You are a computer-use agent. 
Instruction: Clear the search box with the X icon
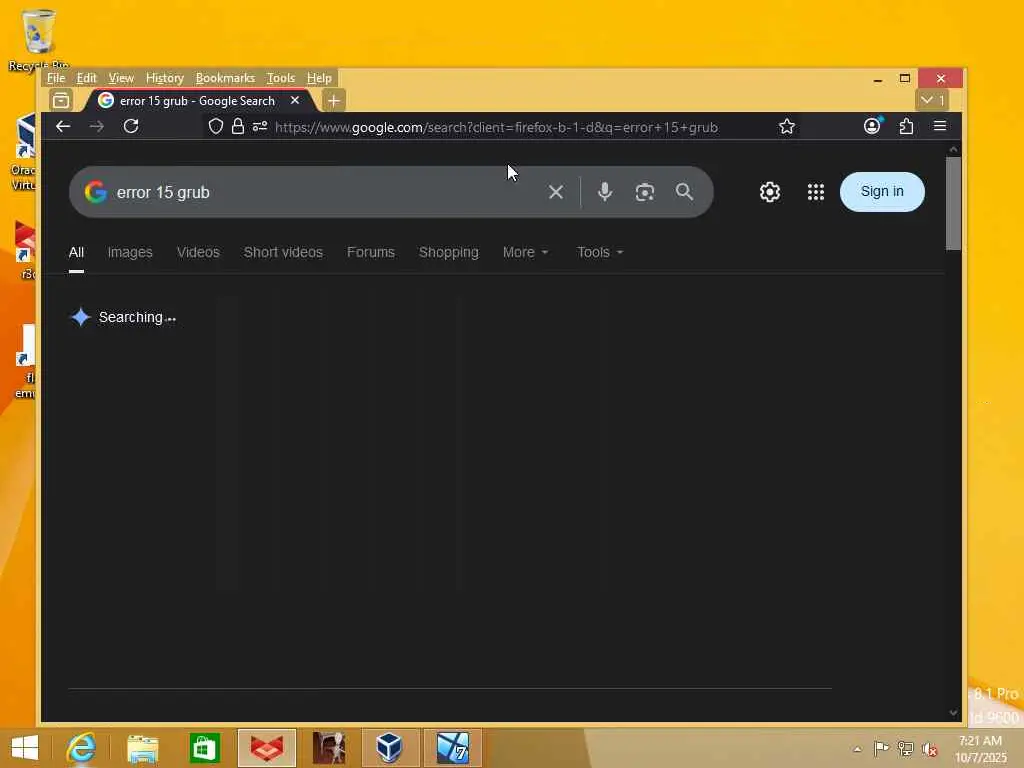point(556,192)
